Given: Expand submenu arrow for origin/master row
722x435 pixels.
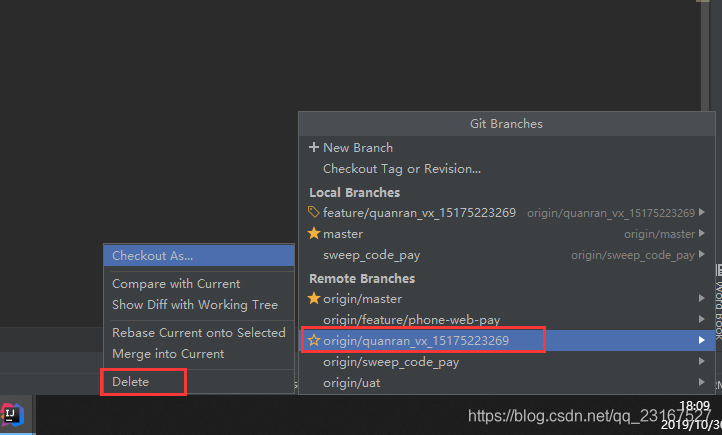Looking at the screenshot, I should tap(702, 298).
